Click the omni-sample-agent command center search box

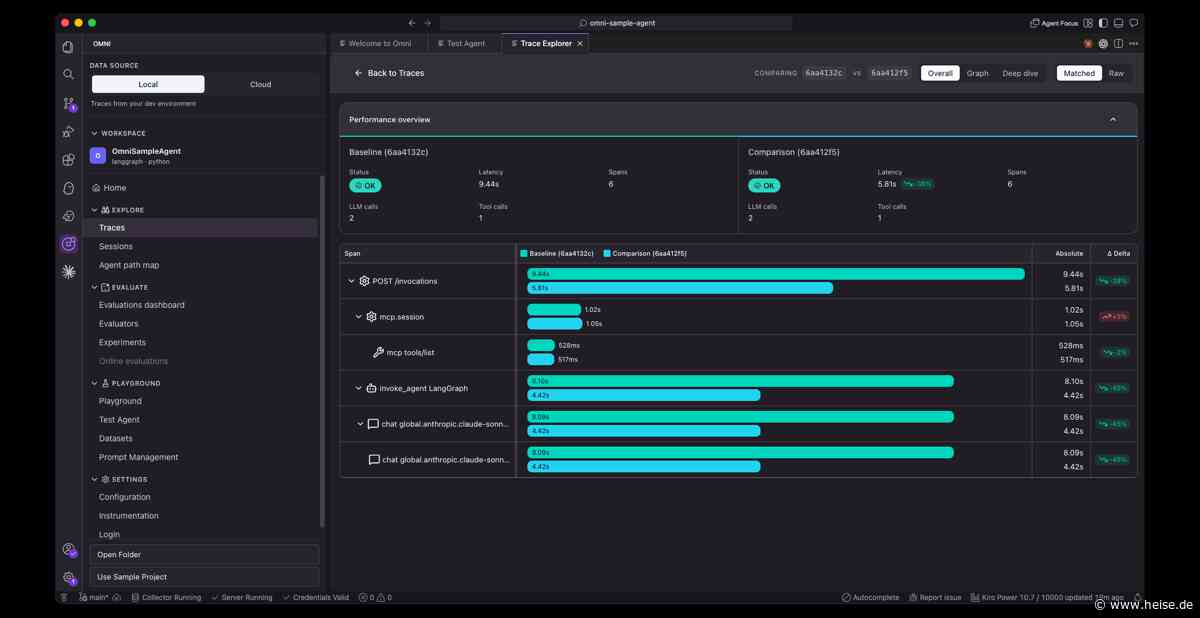coord(616,22)
